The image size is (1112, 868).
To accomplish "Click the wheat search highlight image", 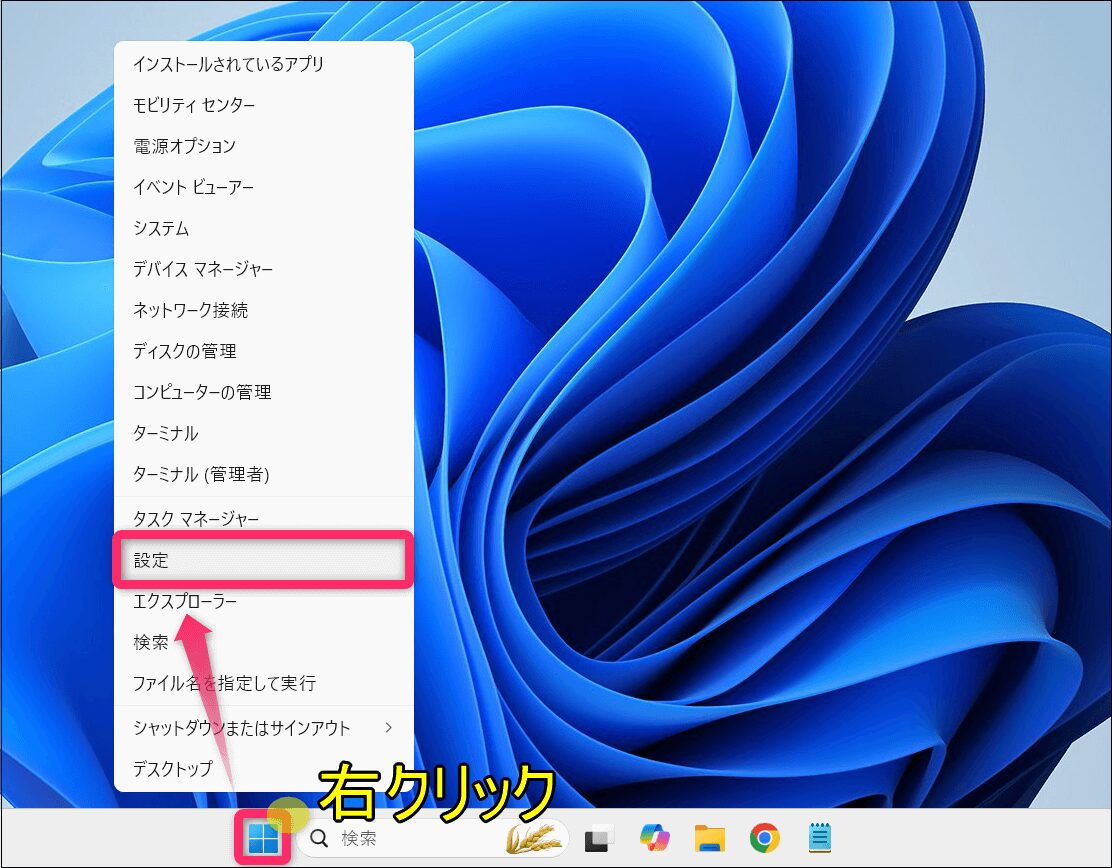I will point(534,838).
